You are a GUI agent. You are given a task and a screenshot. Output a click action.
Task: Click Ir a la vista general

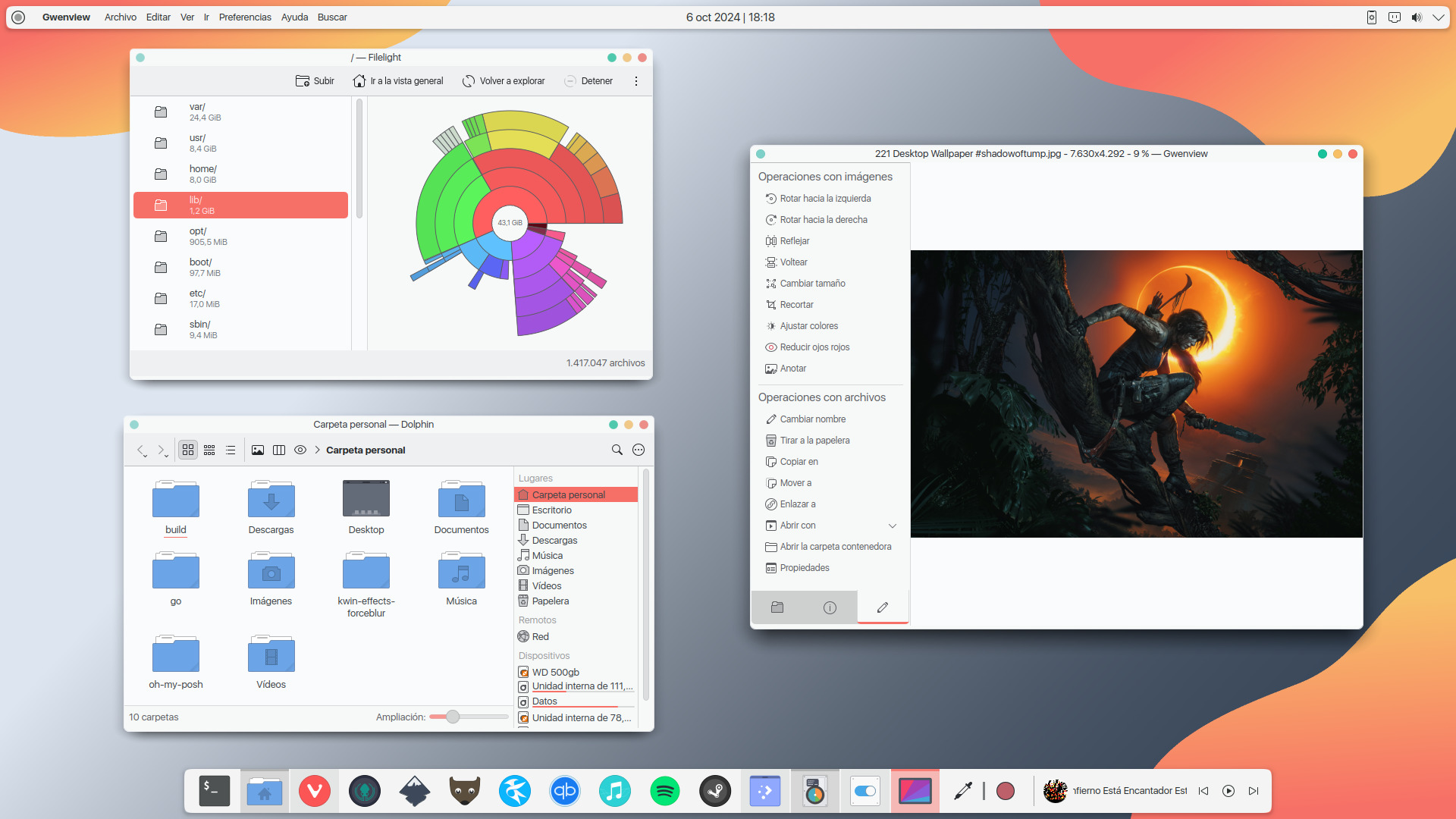pos(398,81)
